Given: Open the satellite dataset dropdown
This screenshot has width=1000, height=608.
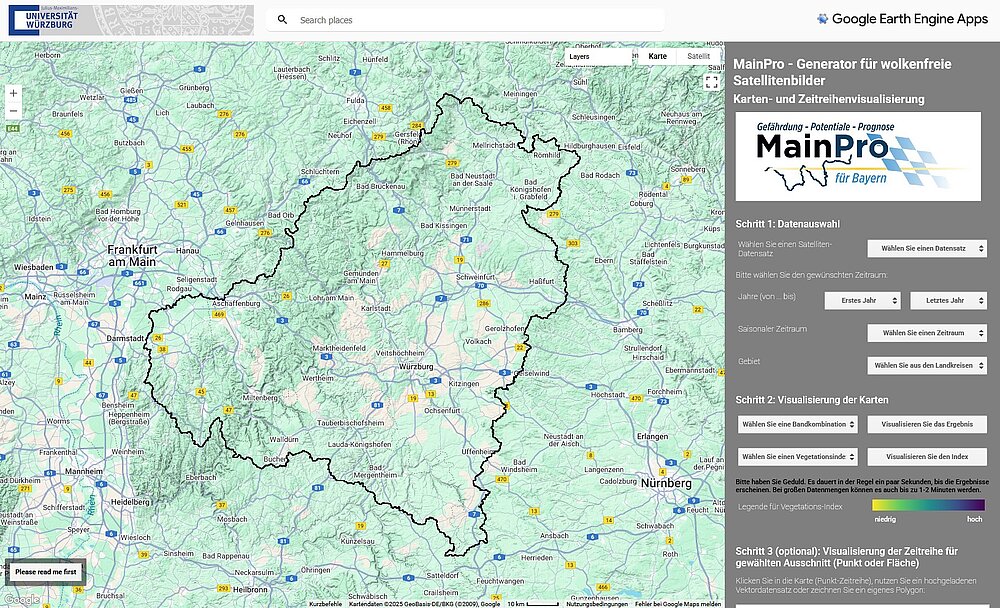Looking at the screenshot, I should 927,249.
